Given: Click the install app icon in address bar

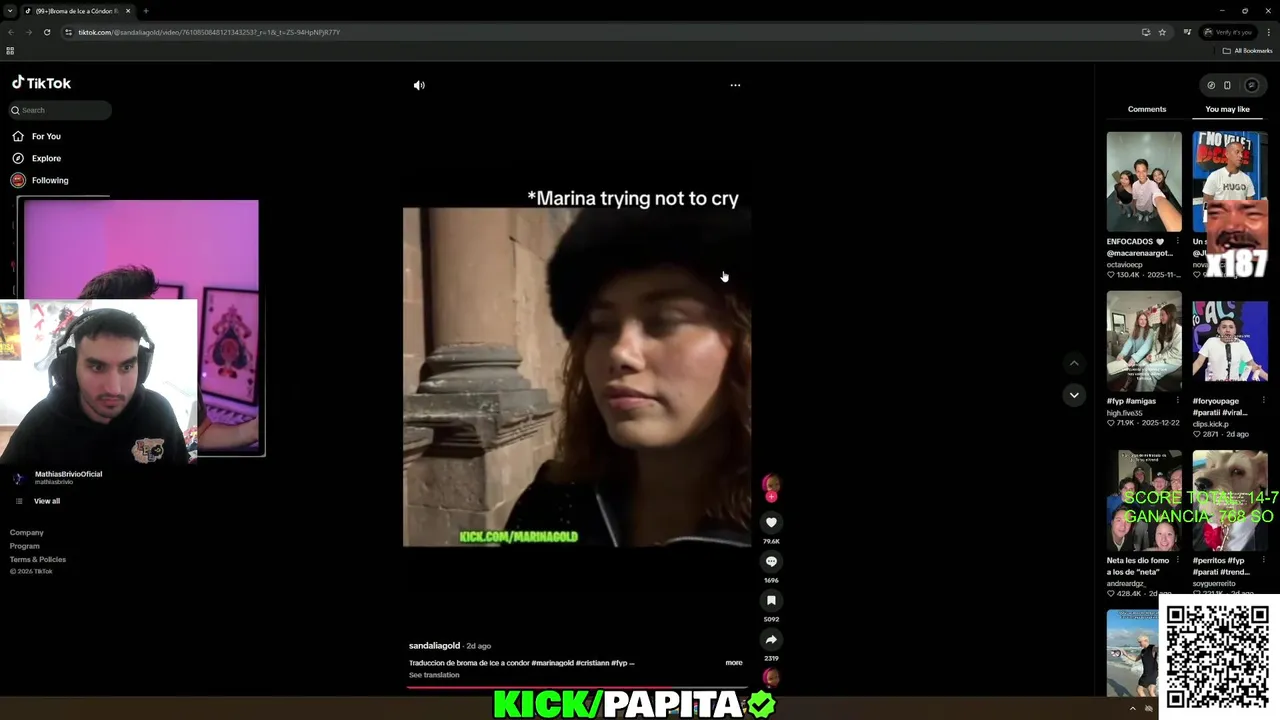Looking at the screenshot, I should [1146, 32].
